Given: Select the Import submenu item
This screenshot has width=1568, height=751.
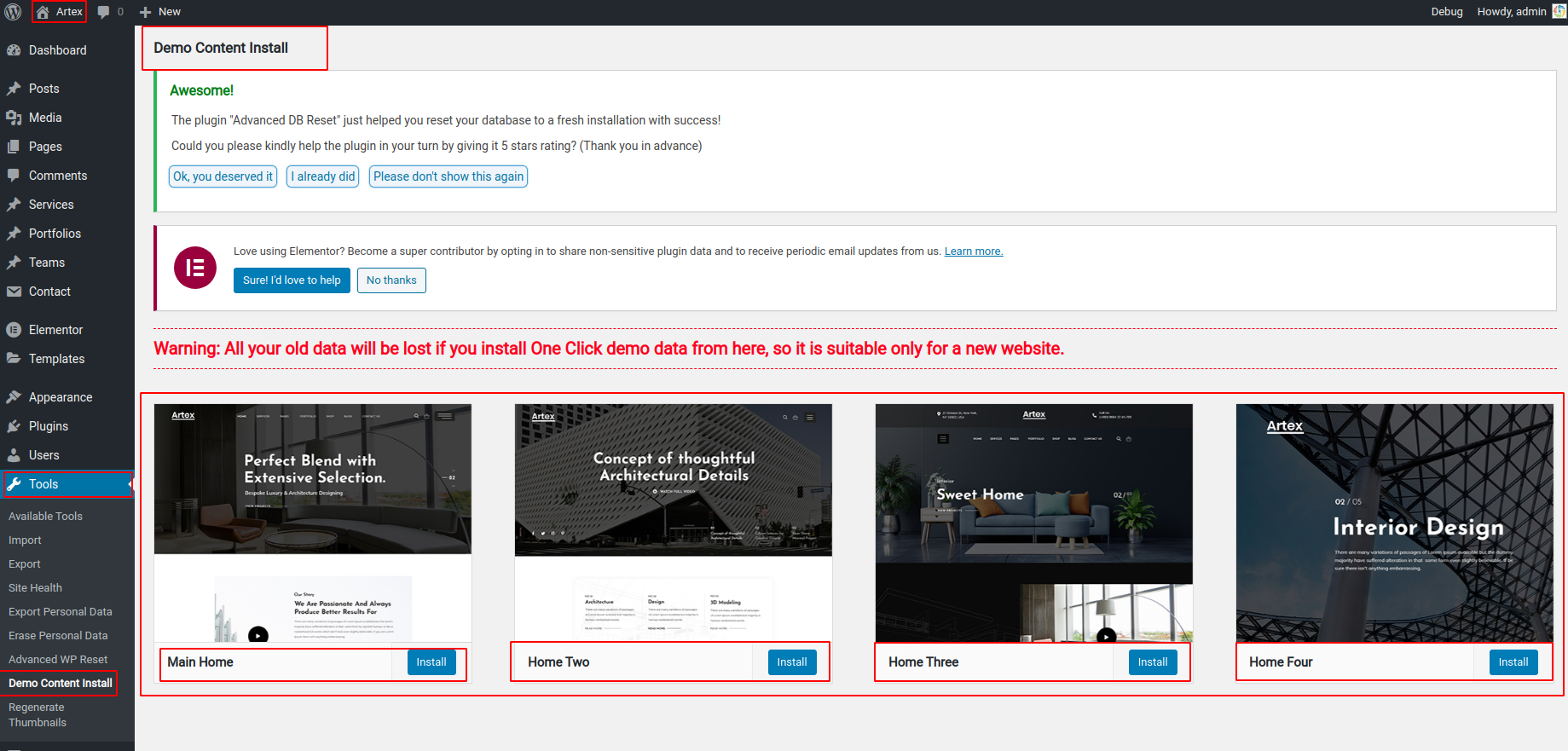Looking at the screenshot, I should (25, 540).
